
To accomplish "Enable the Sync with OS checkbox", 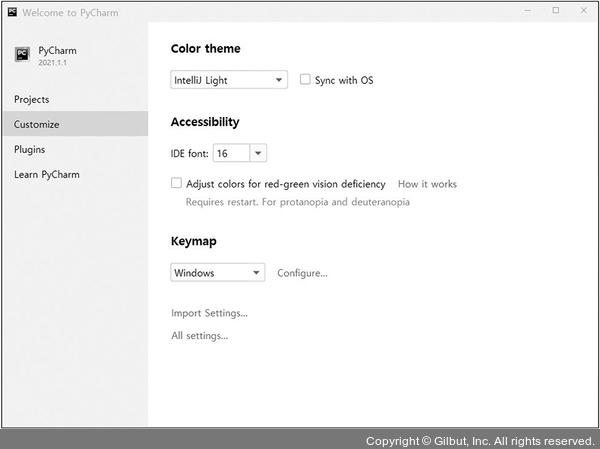I will click(305, 80).
